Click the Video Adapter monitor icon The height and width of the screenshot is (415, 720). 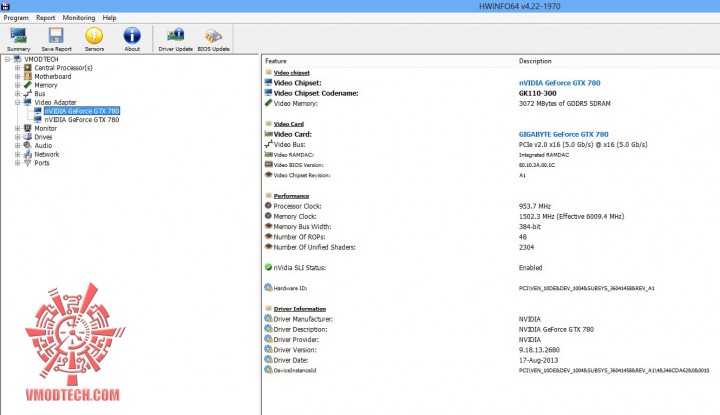point(28,102)
